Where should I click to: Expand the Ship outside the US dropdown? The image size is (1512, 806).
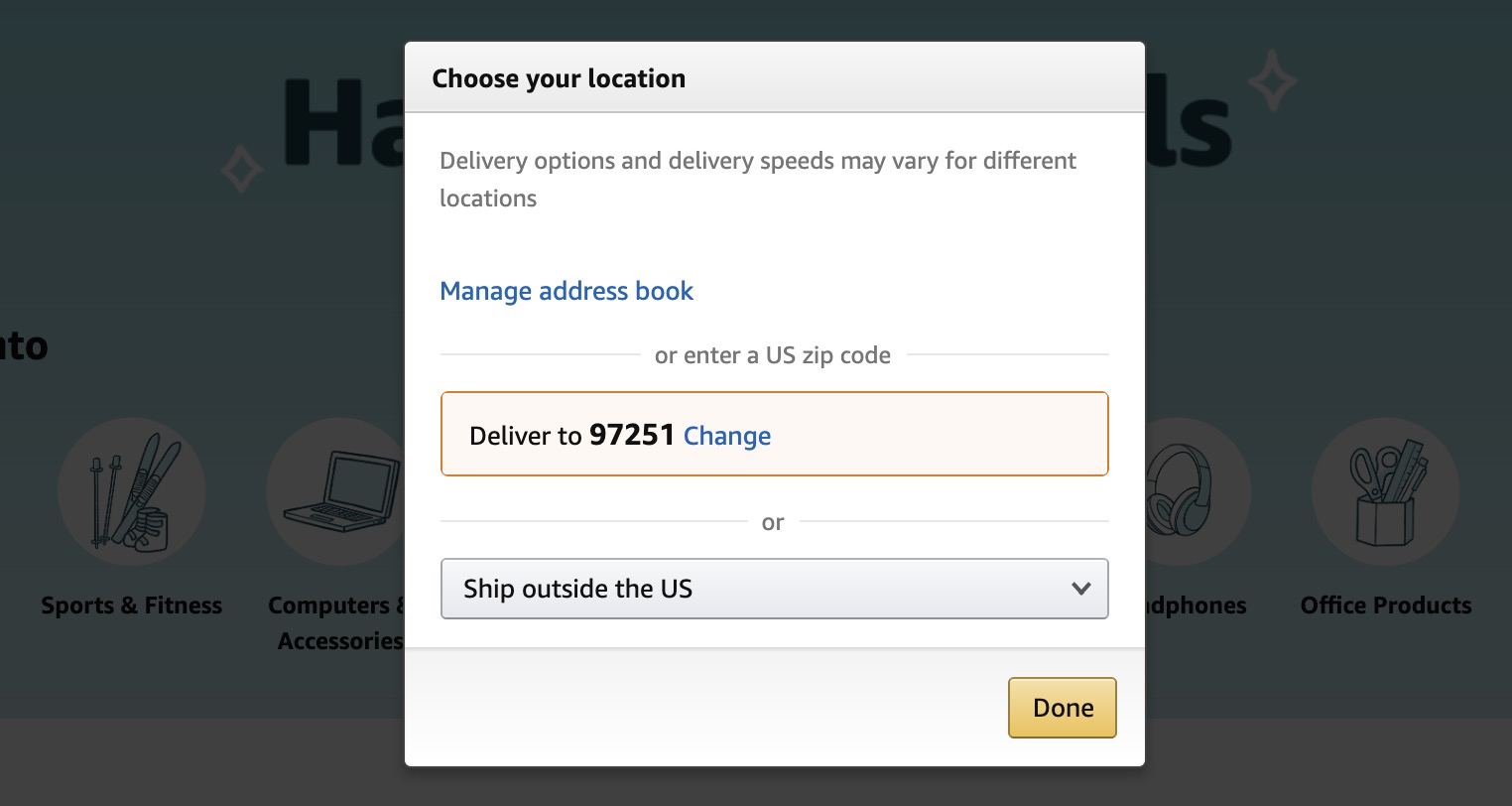tap(774, 589)
